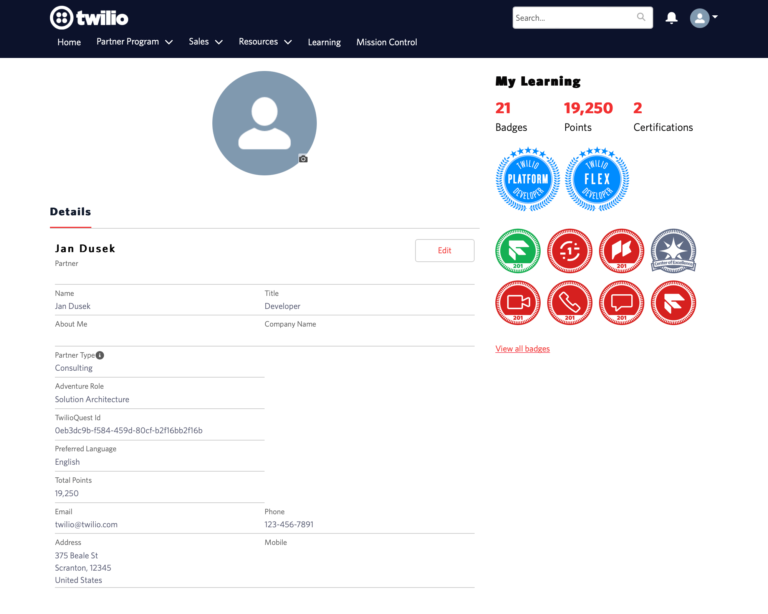The height and width of the screenshot is (614, 768).
Task: Expand the Sales dropdown menu
Action: [205, 42]
